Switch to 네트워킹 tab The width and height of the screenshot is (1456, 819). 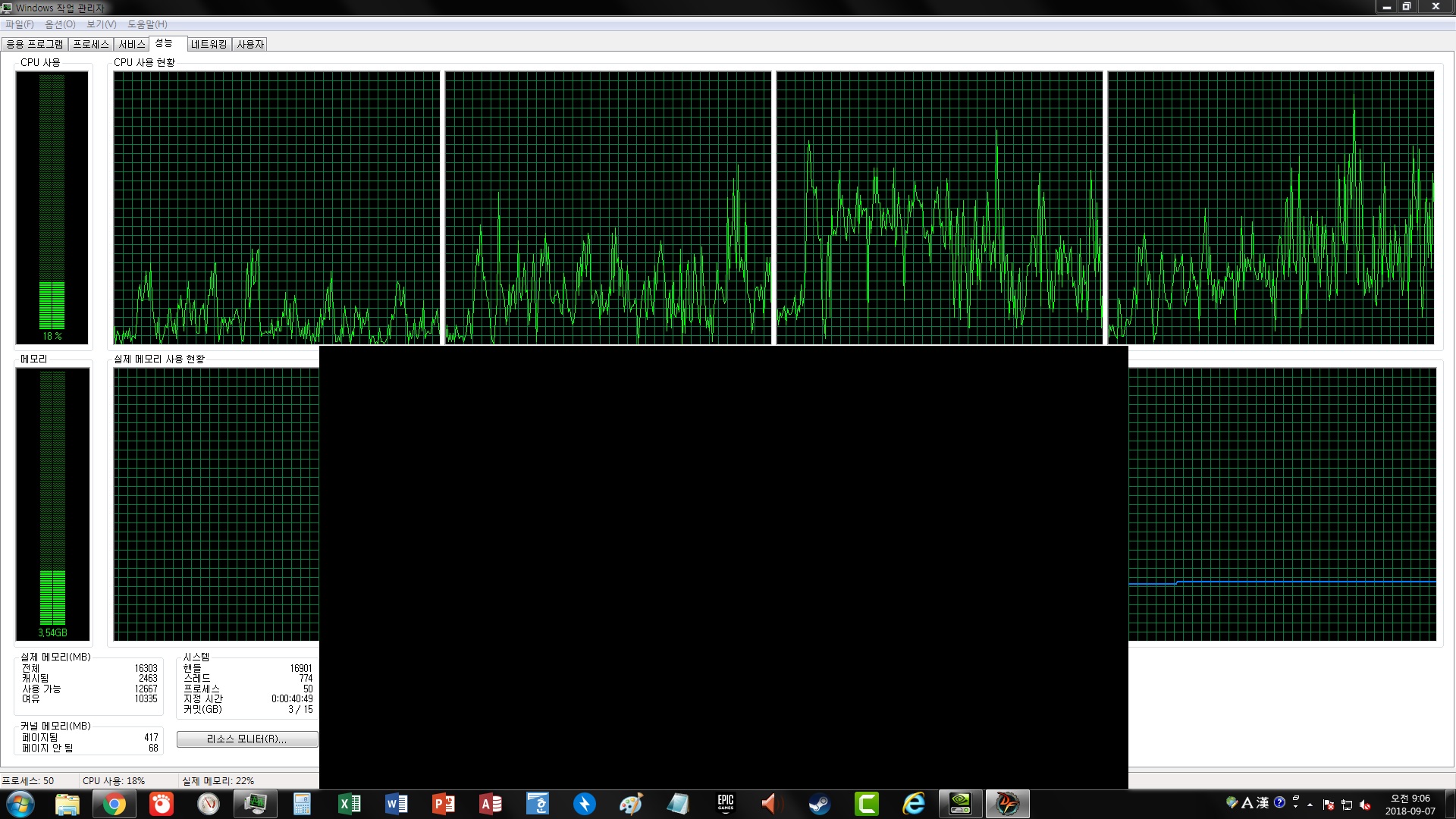209,44
